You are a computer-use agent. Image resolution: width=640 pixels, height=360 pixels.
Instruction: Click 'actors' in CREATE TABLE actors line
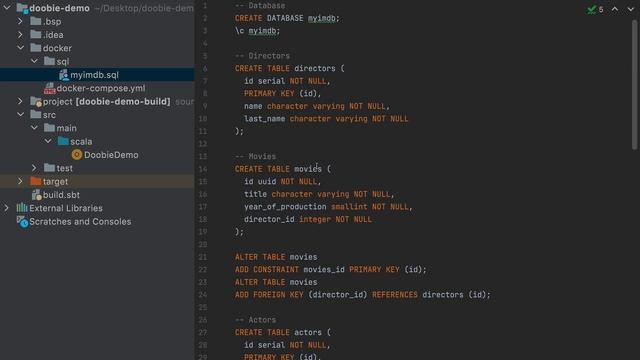pyautogui.click(x=308, y=333)
